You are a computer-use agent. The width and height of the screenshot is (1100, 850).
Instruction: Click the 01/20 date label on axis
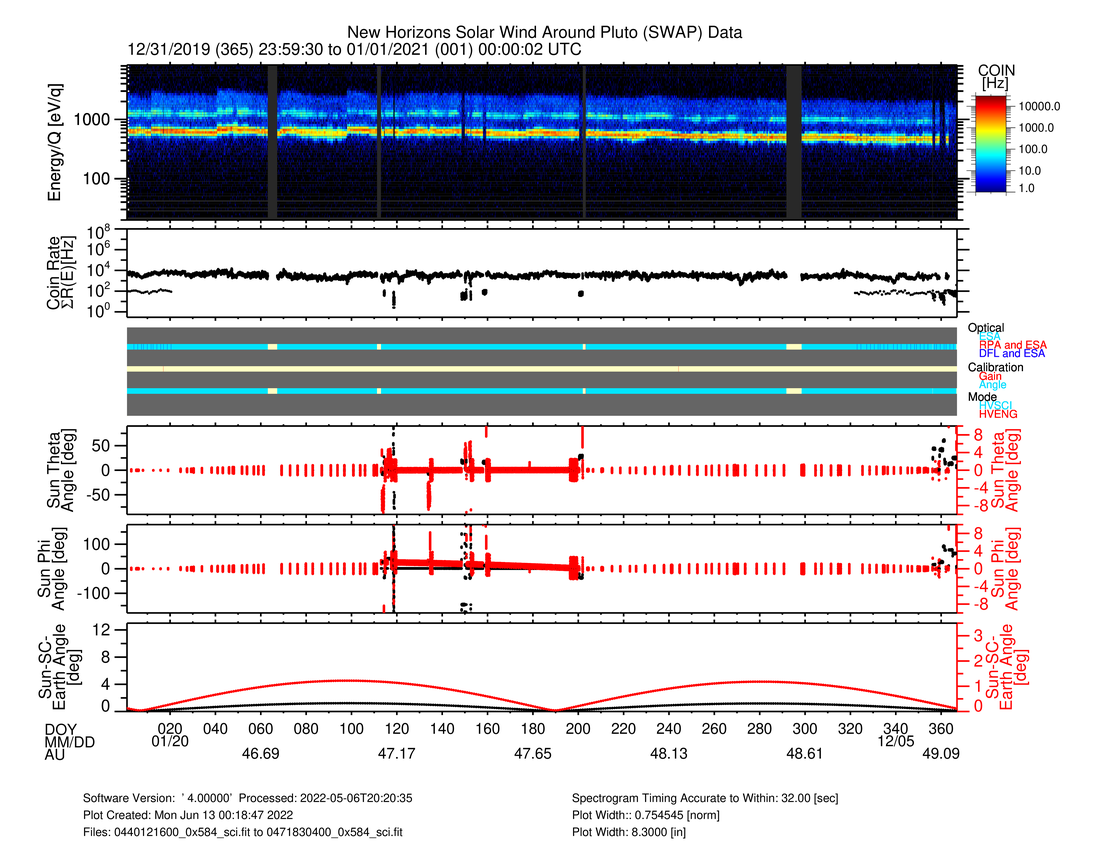(170, 741)
